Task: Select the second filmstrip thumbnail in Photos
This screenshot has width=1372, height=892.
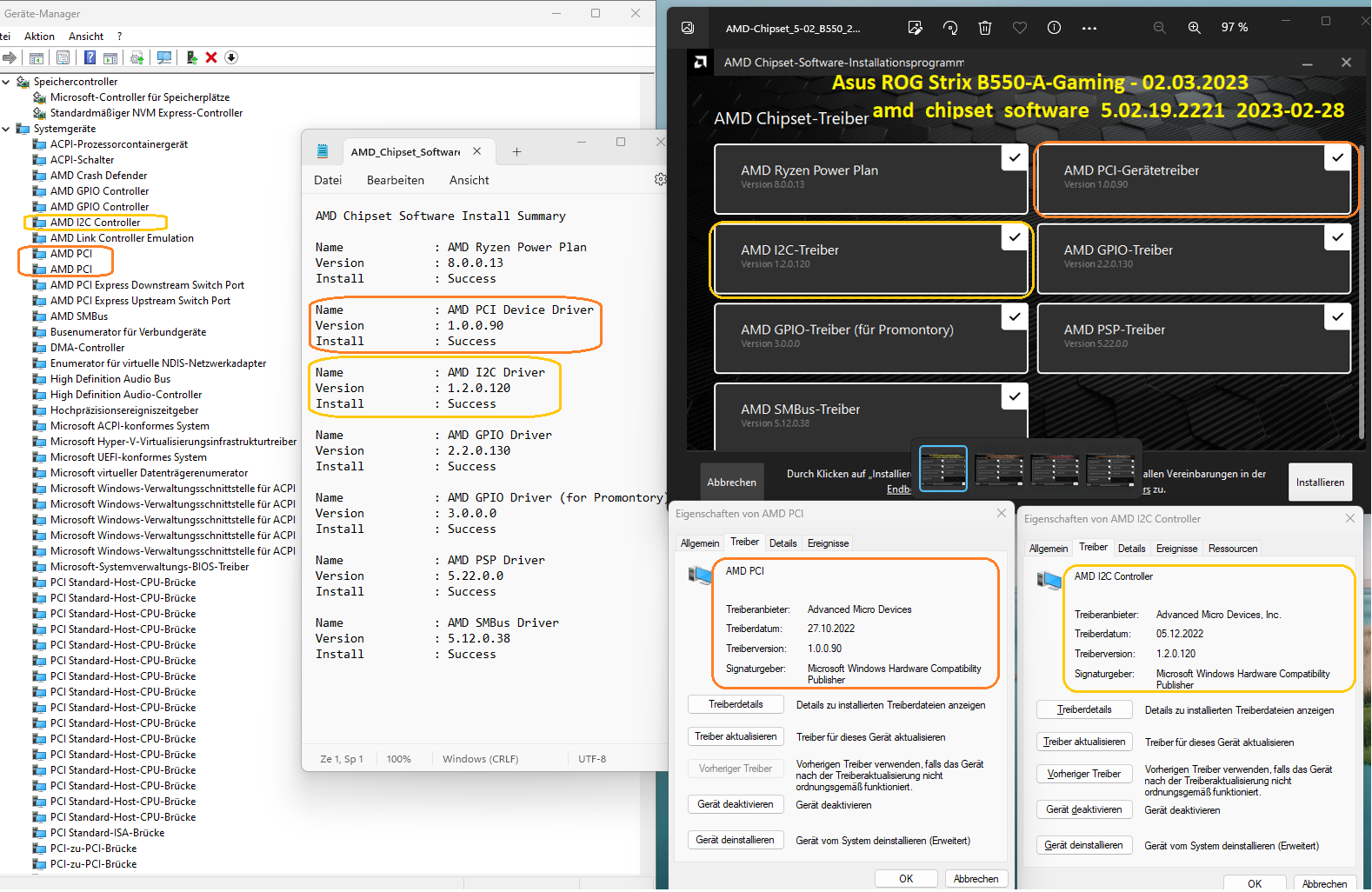Action: tap(999, 469)
